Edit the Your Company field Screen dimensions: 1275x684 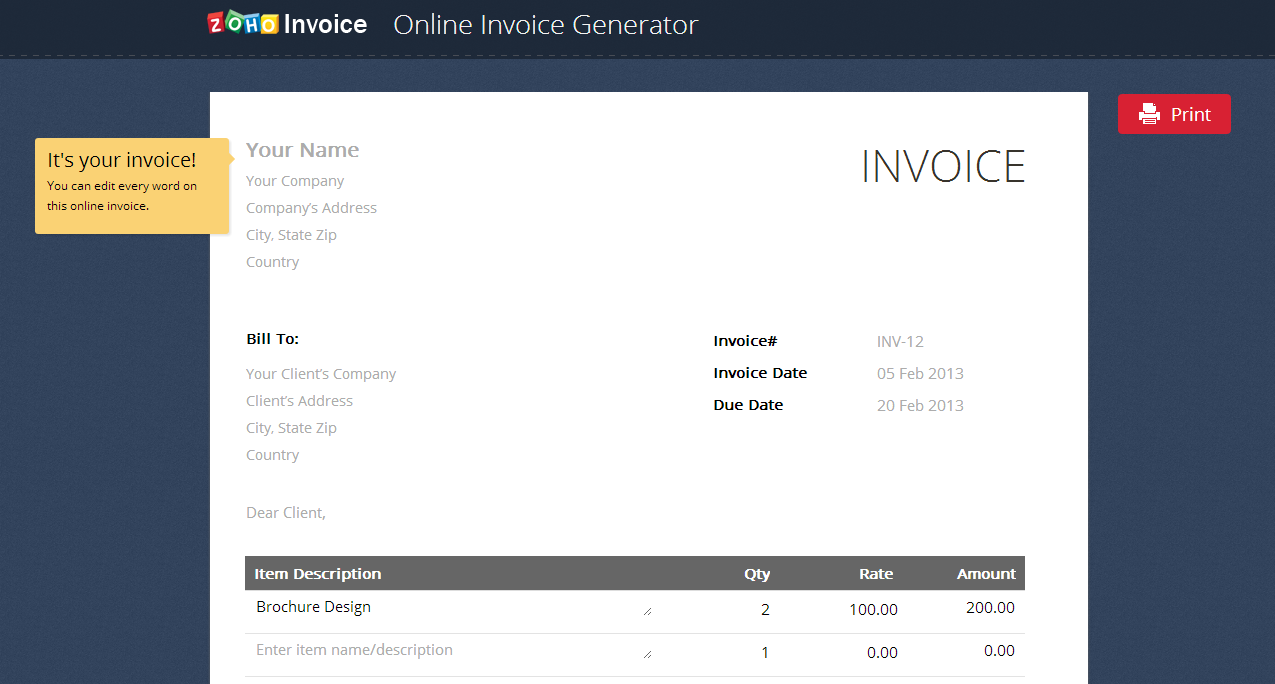(x=295, y=181)
